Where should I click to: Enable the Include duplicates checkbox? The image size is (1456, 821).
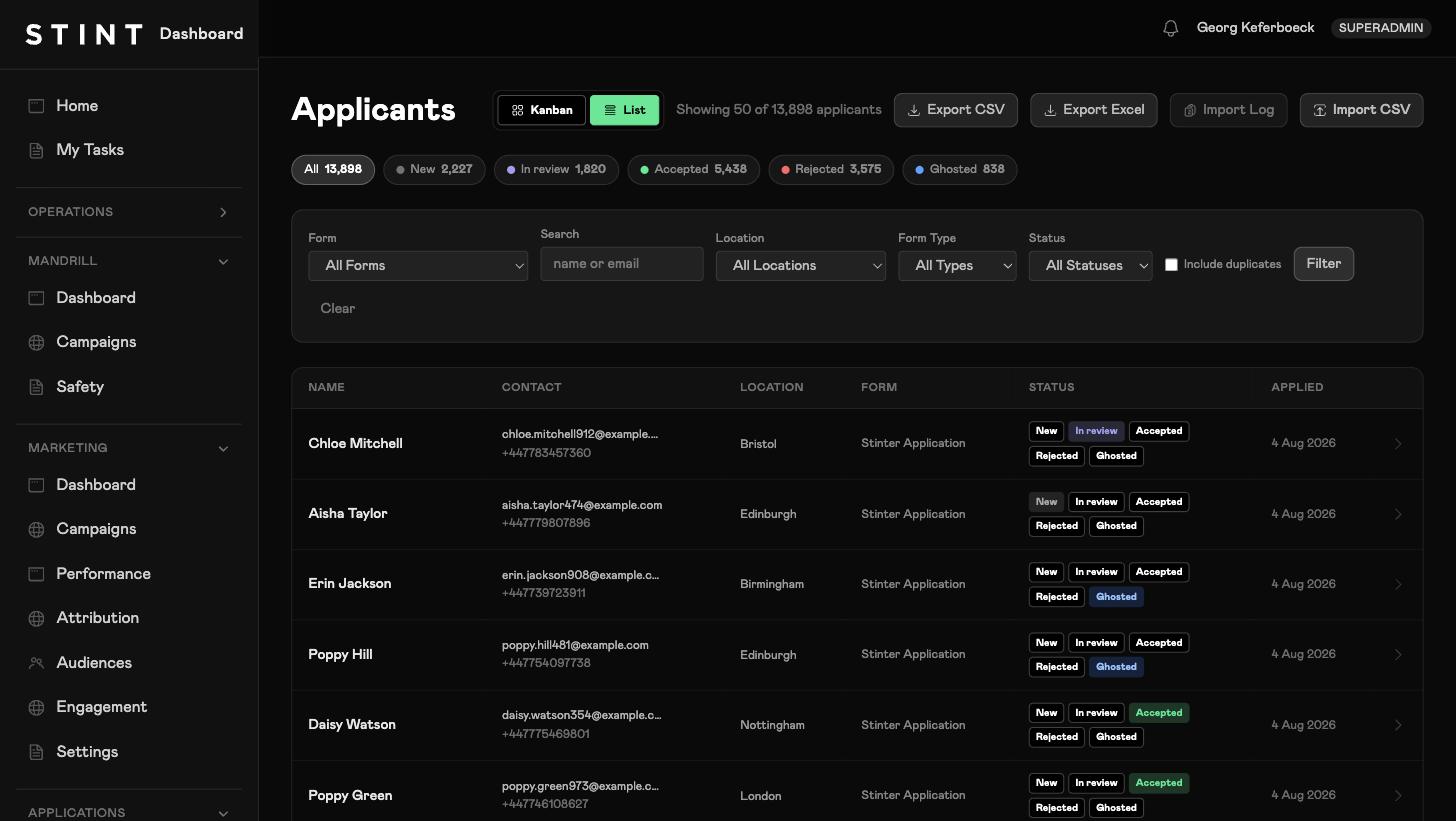[x=1171, y=265]
